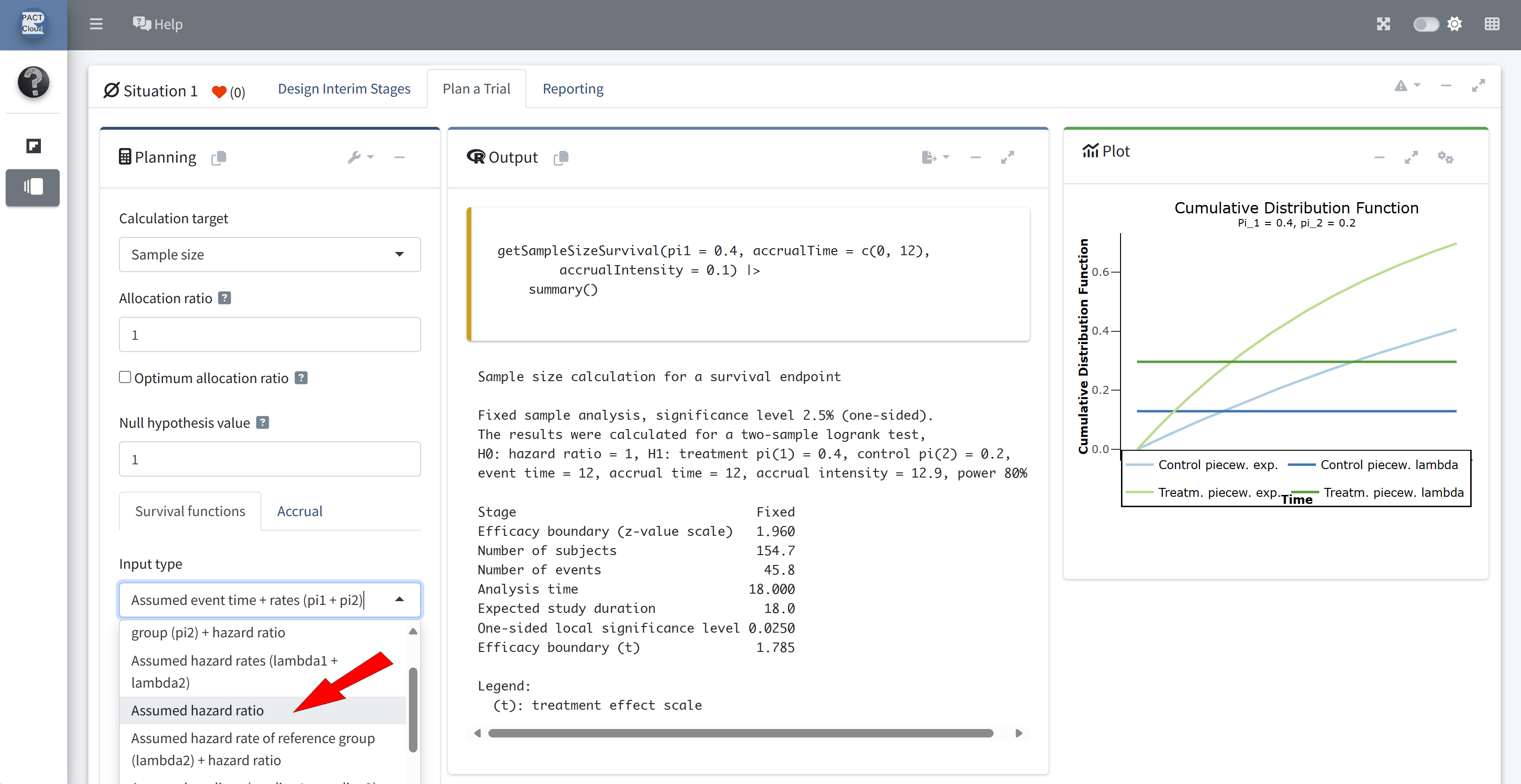The image size is (1521, 784).
Task: Copy the Output panel contents
Action: 561,157
